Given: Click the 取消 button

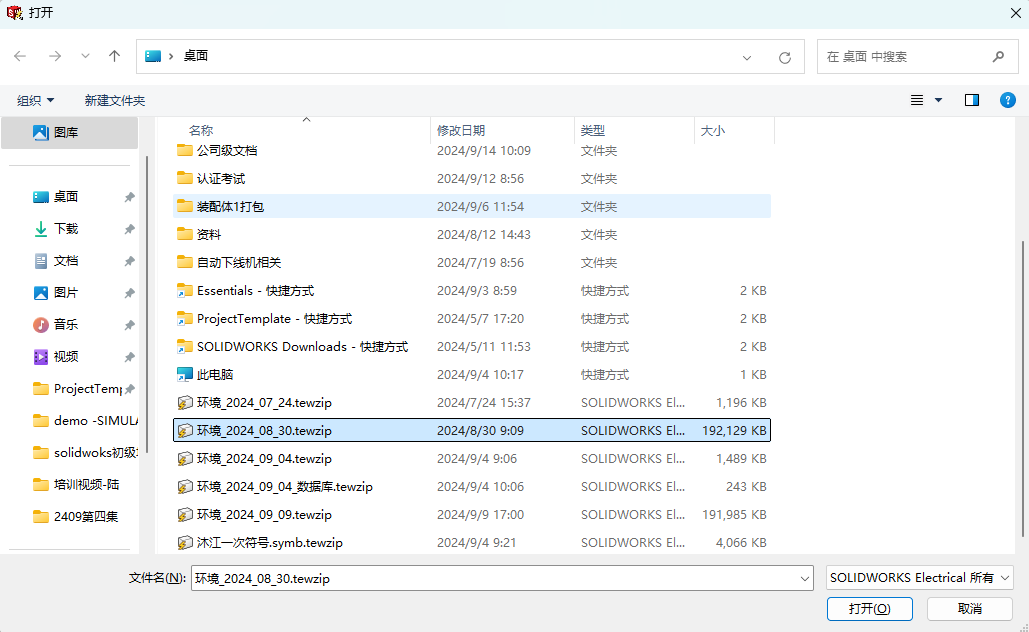Looking at the screenshot, I should point(968,608).
